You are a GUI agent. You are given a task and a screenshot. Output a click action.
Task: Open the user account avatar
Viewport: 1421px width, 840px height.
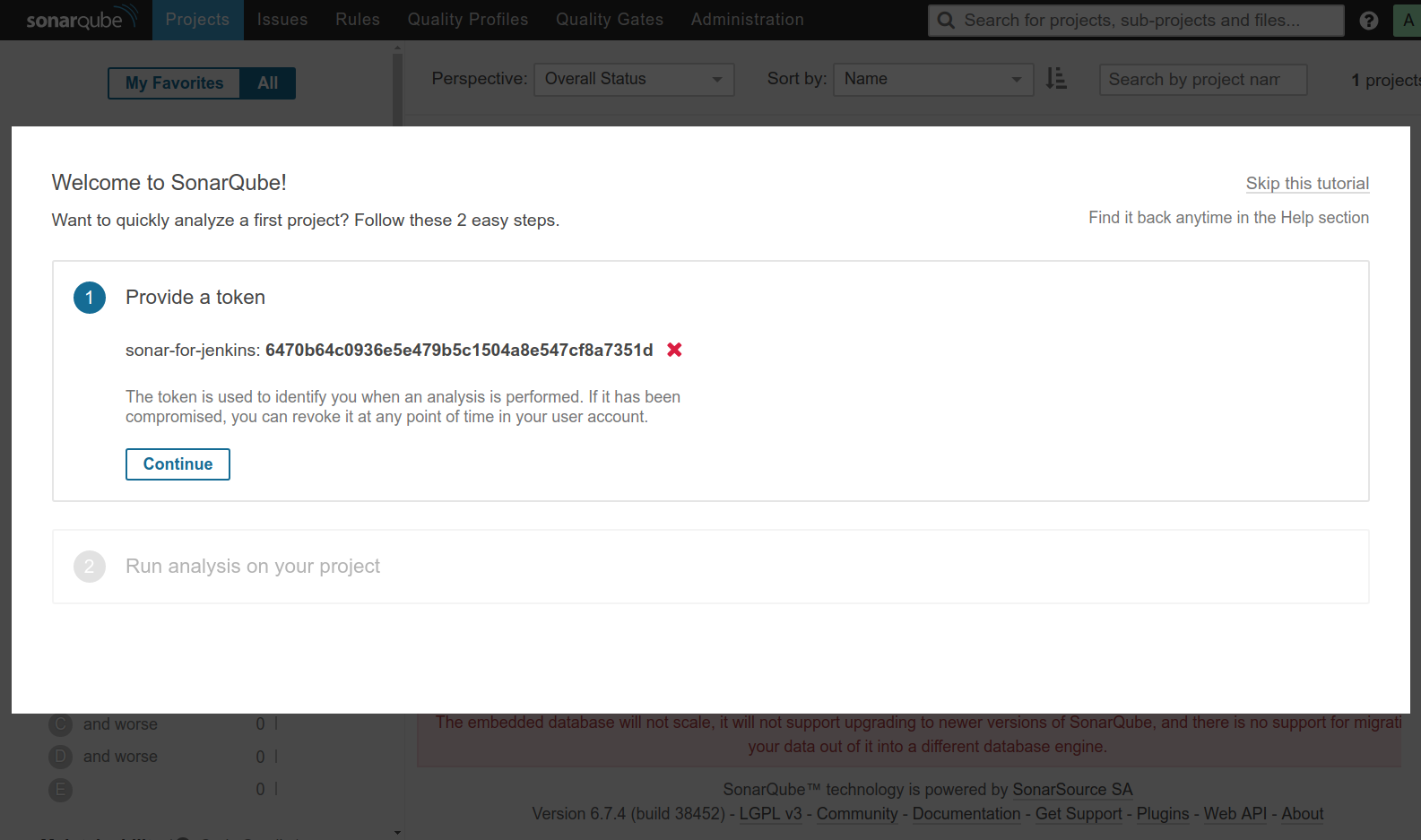coord(1407,21)
